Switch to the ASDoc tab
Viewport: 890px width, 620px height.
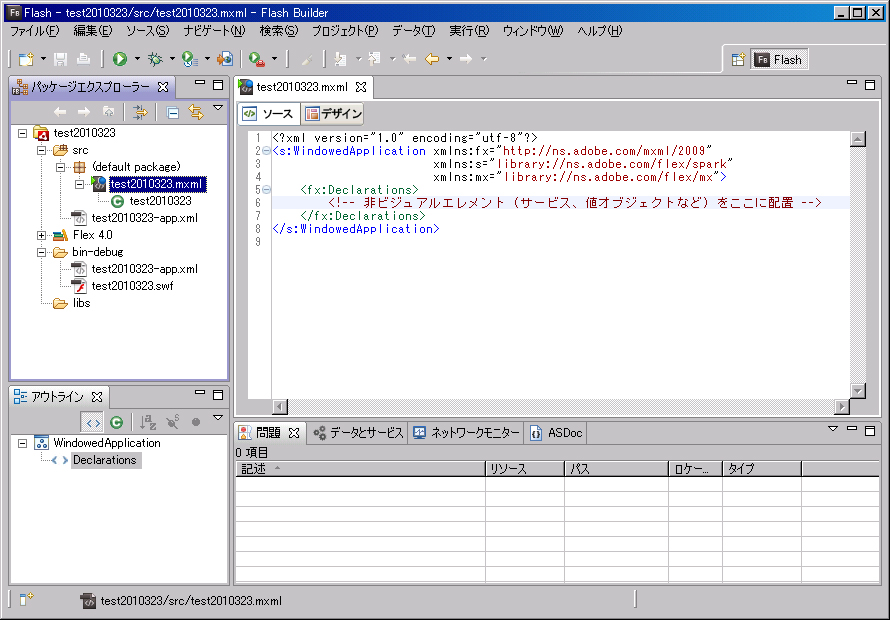pyautogui.click(x=556, y=433)
